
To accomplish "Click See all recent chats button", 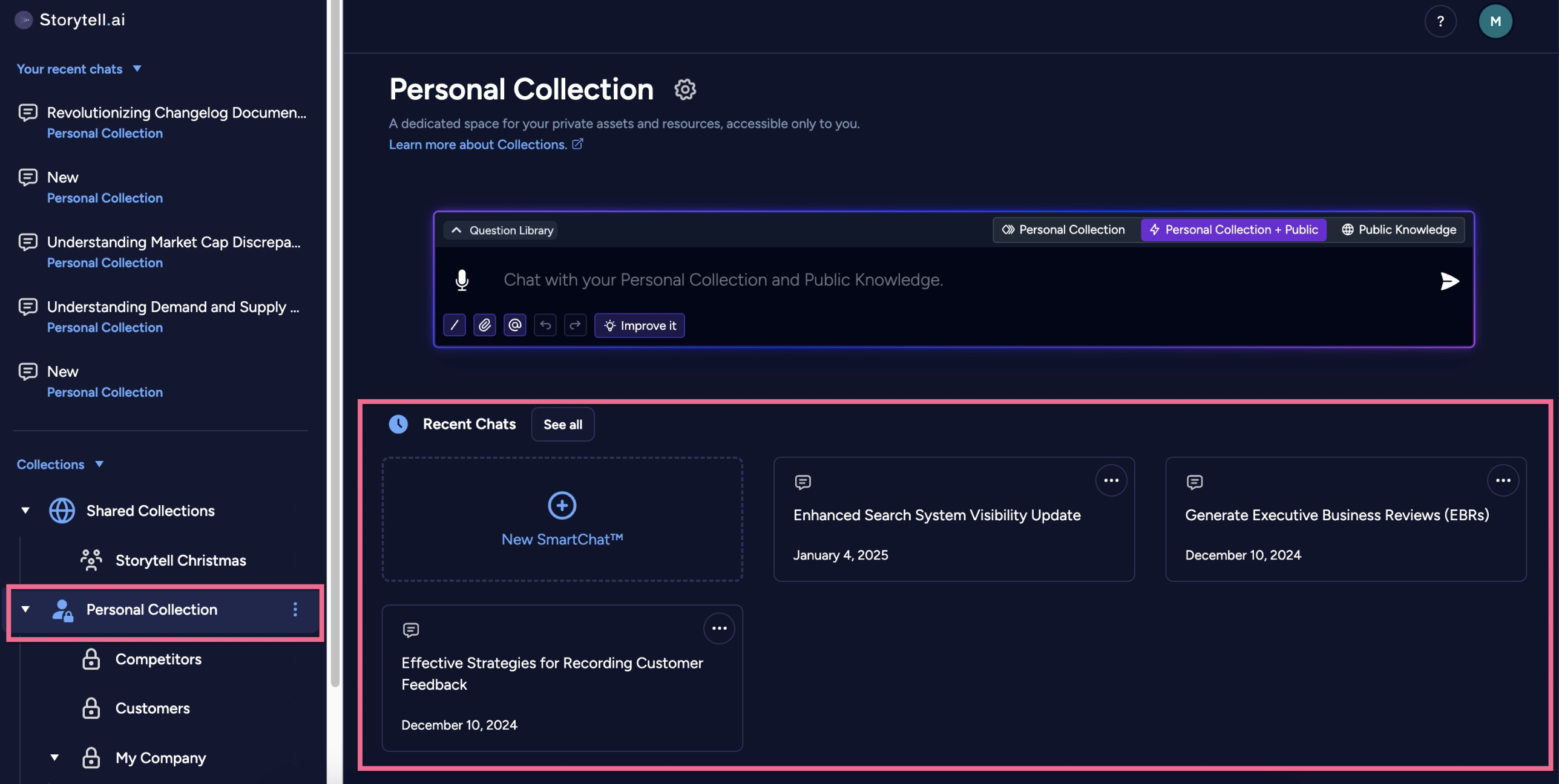I will point(562,425).
